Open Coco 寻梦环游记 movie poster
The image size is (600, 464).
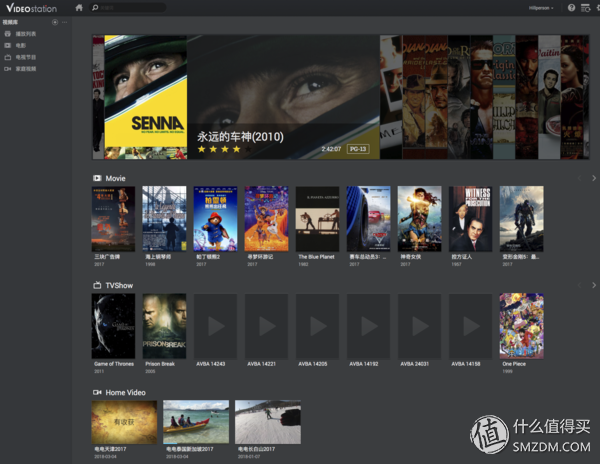(x=266, y=219)
